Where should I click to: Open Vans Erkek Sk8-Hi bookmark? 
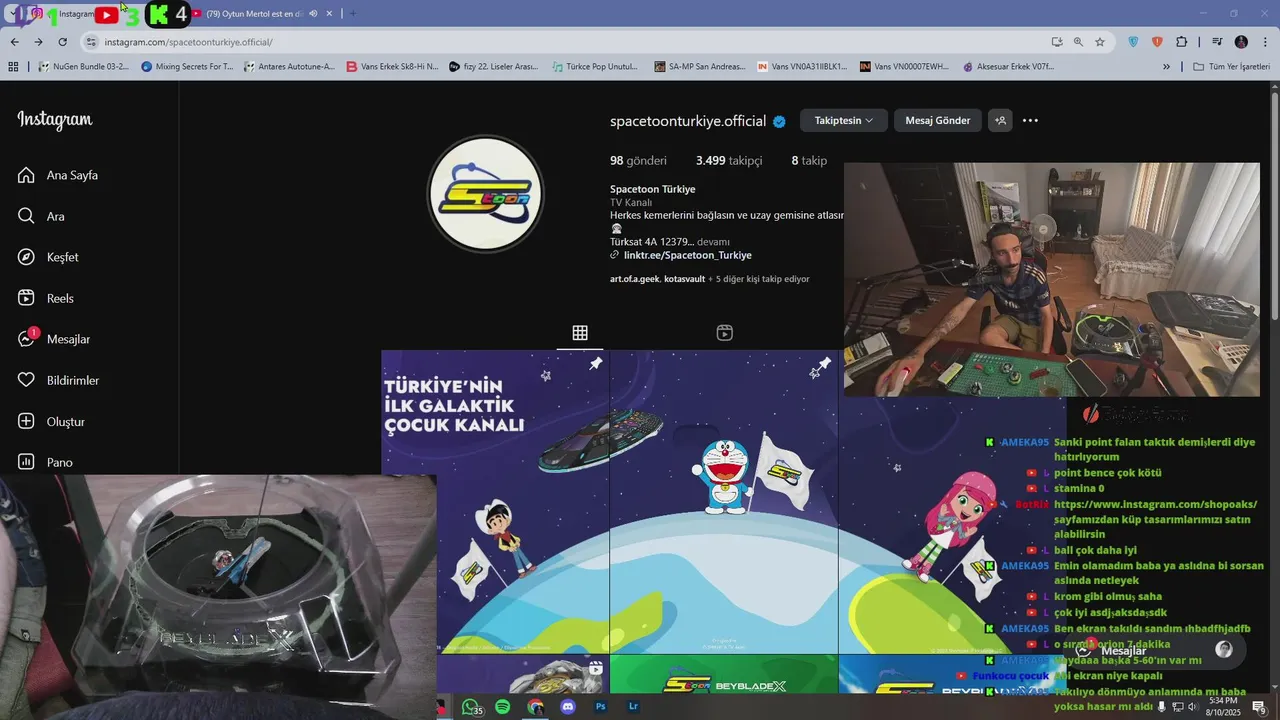[392, 67]
